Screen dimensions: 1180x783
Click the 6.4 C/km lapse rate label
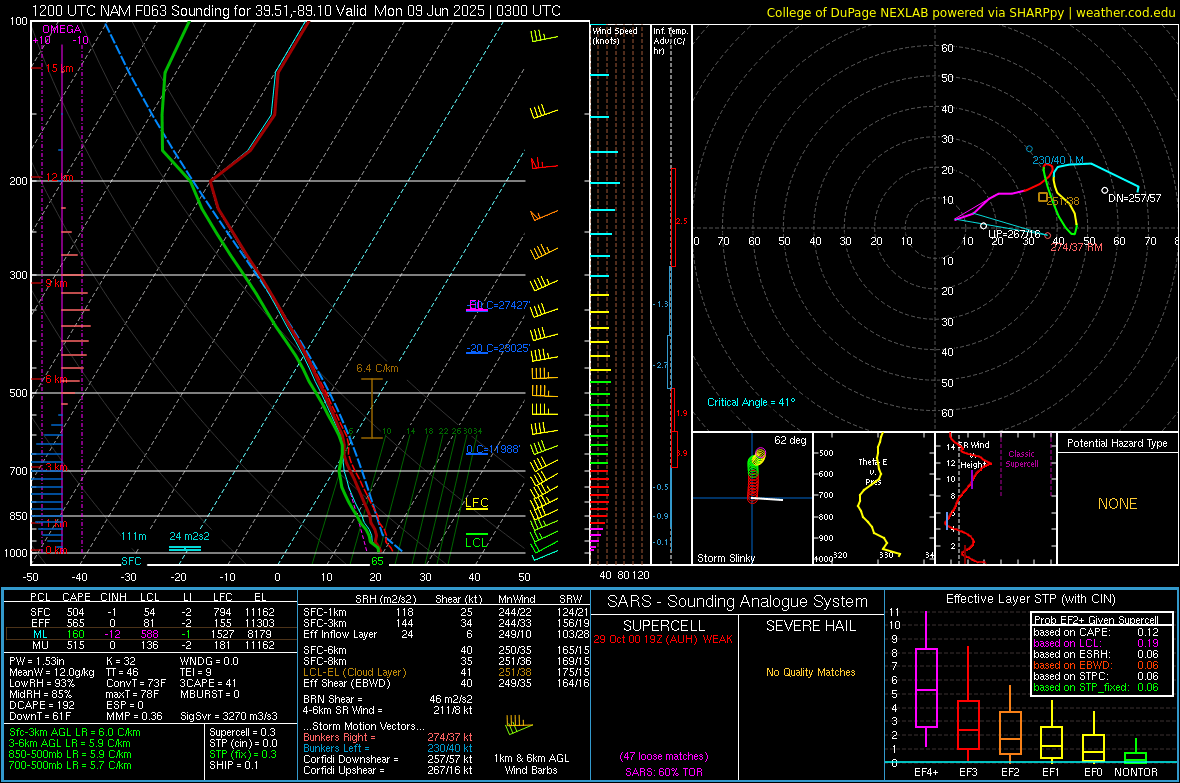pyautogui.click(x=377, y=368)
